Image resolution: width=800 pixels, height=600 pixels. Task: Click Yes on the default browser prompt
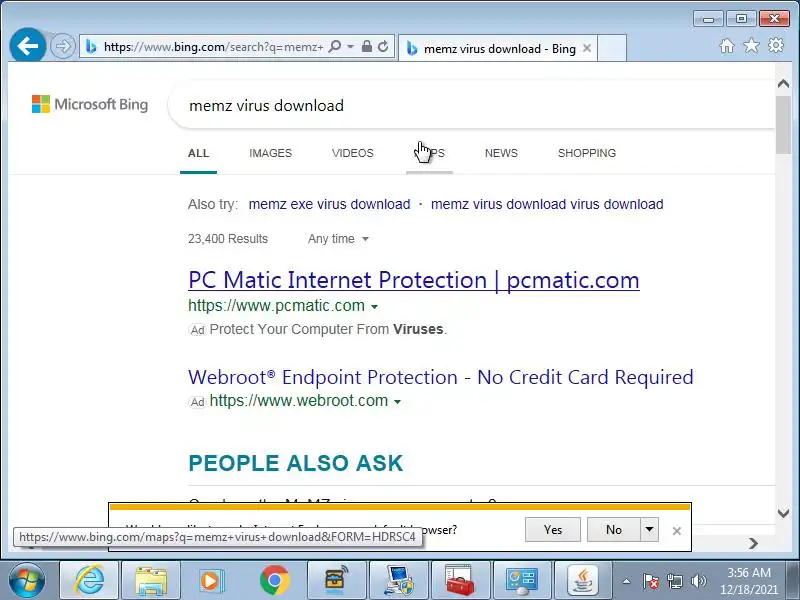tap(553, 530)
